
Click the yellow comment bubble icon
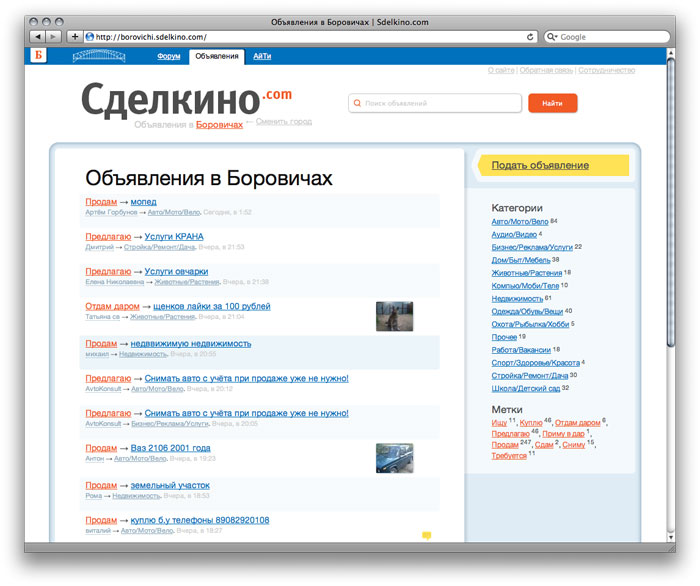427,536
